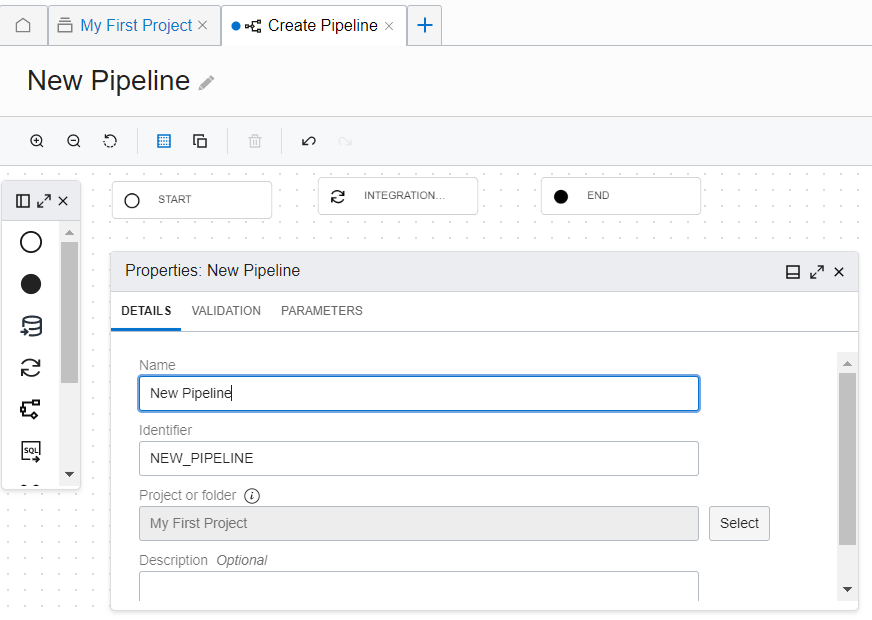Select the Zoom In tool on the canvas toolbar
The height and width of the screenshot is (620, 872).
(x=36, y=140)
